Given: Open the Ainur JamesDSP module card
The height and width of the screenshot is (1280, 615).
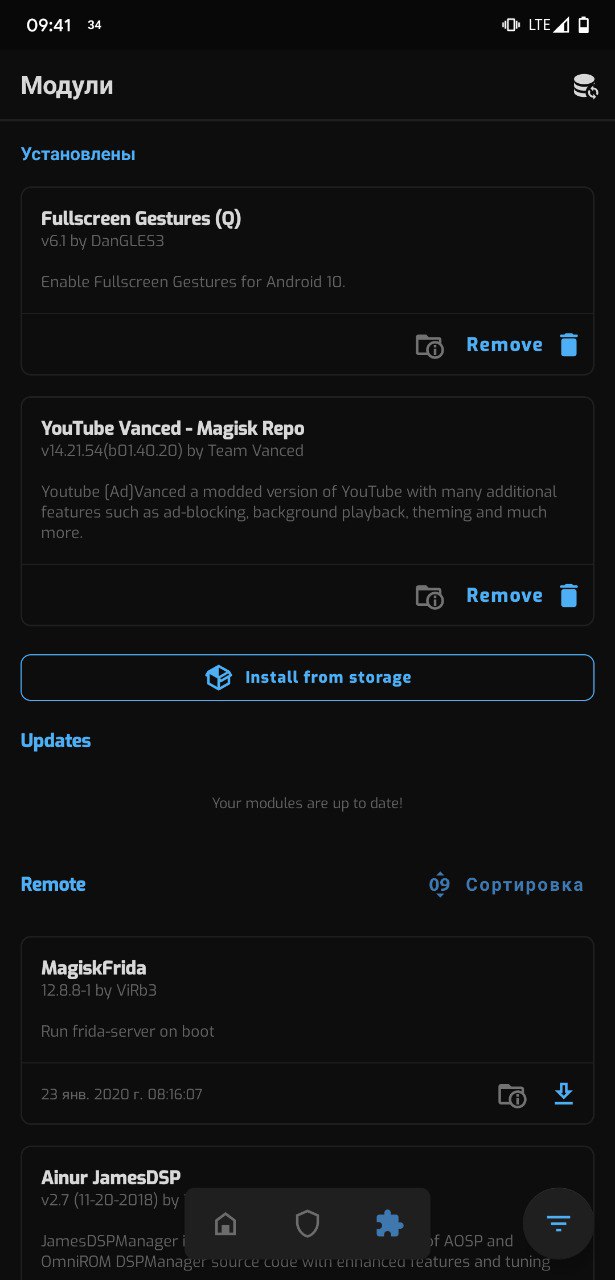Looking at the screenshot, I should tap(307, 1213).
